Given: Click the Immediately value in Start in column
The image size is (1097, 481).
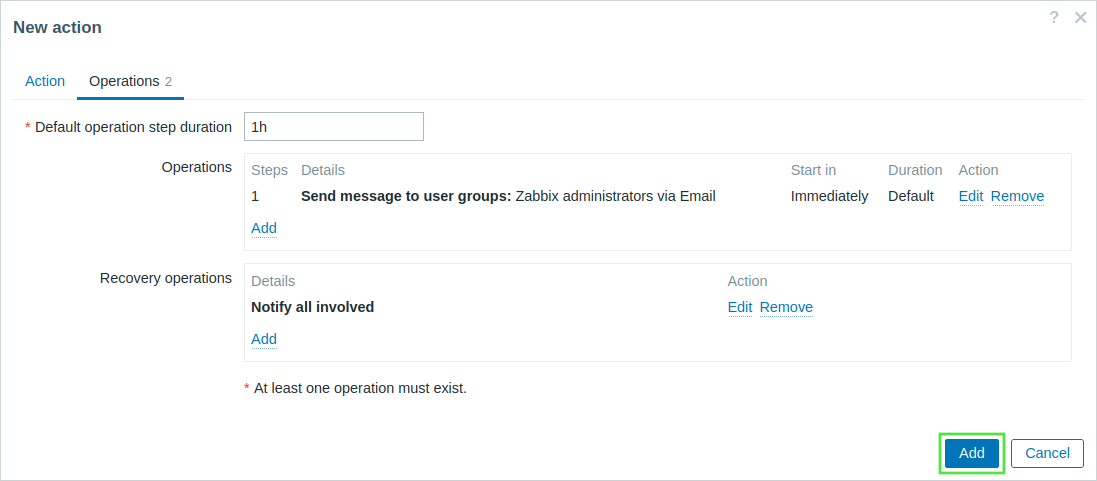Looking at the screenshot, I should (830, 196).
